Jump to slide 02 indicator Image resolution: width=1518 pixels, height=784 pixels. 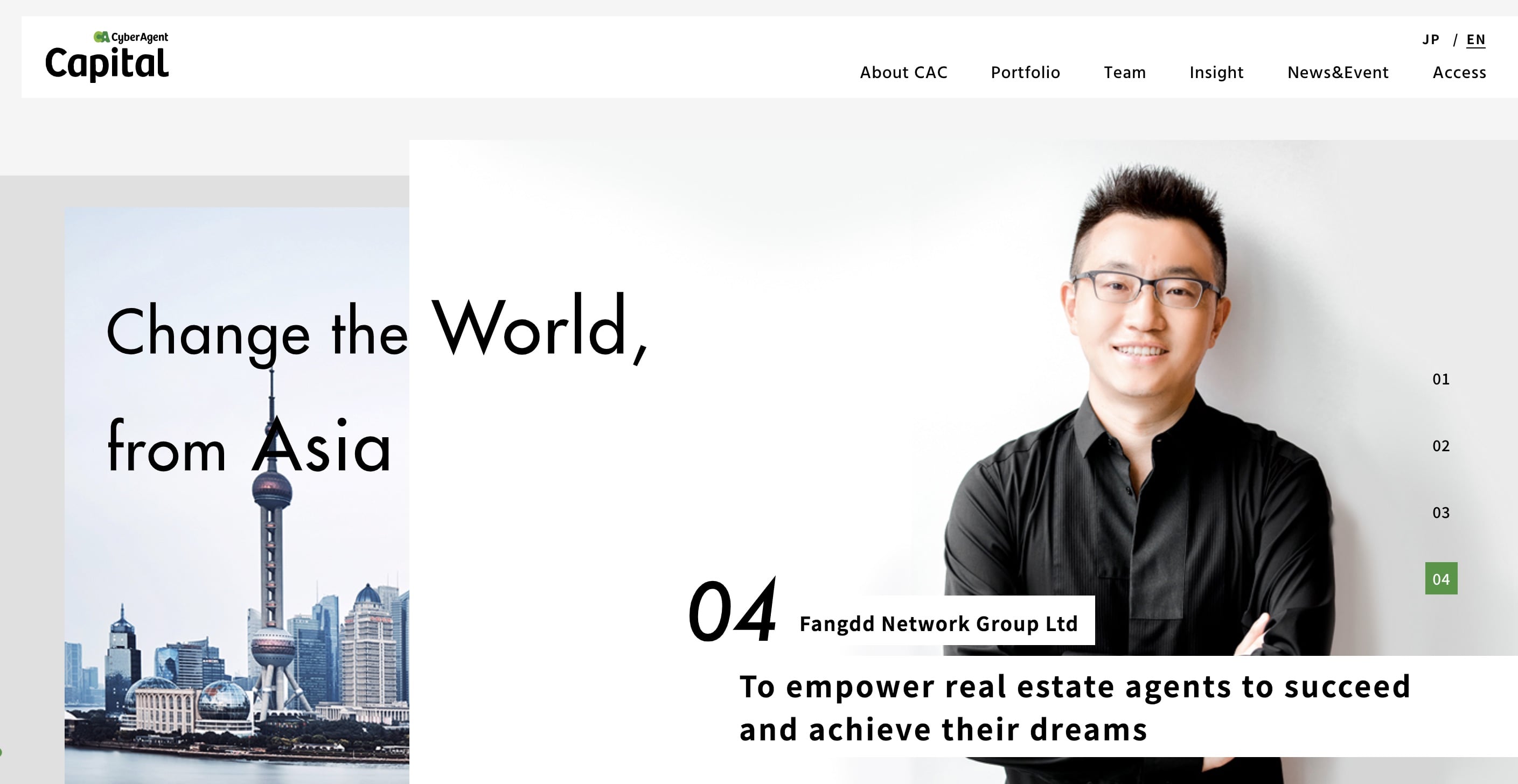click(1441, 446)
